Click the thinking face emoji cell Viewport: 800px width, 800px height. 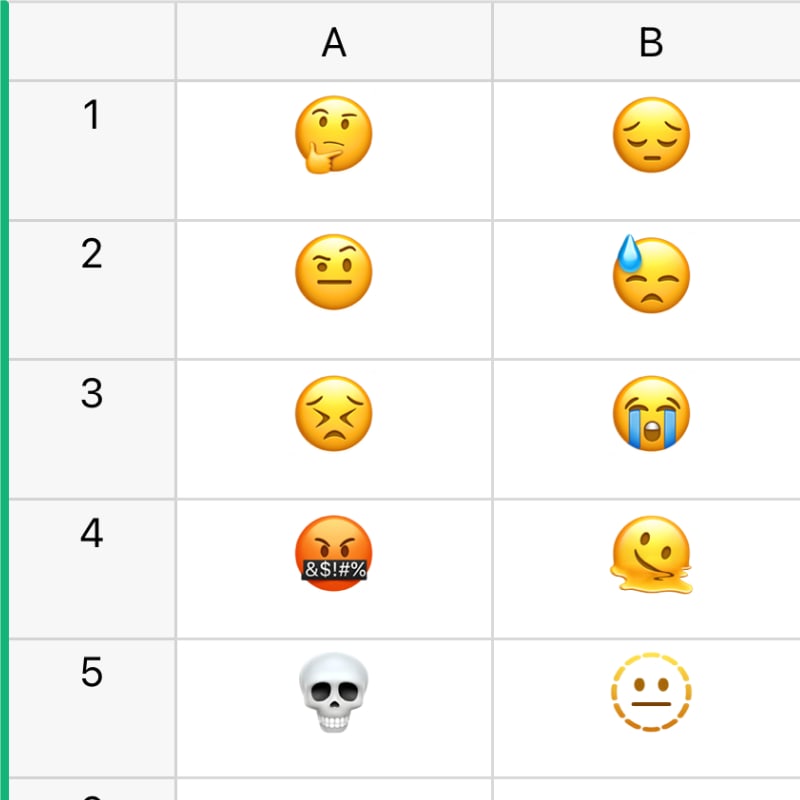click(333, 138)
